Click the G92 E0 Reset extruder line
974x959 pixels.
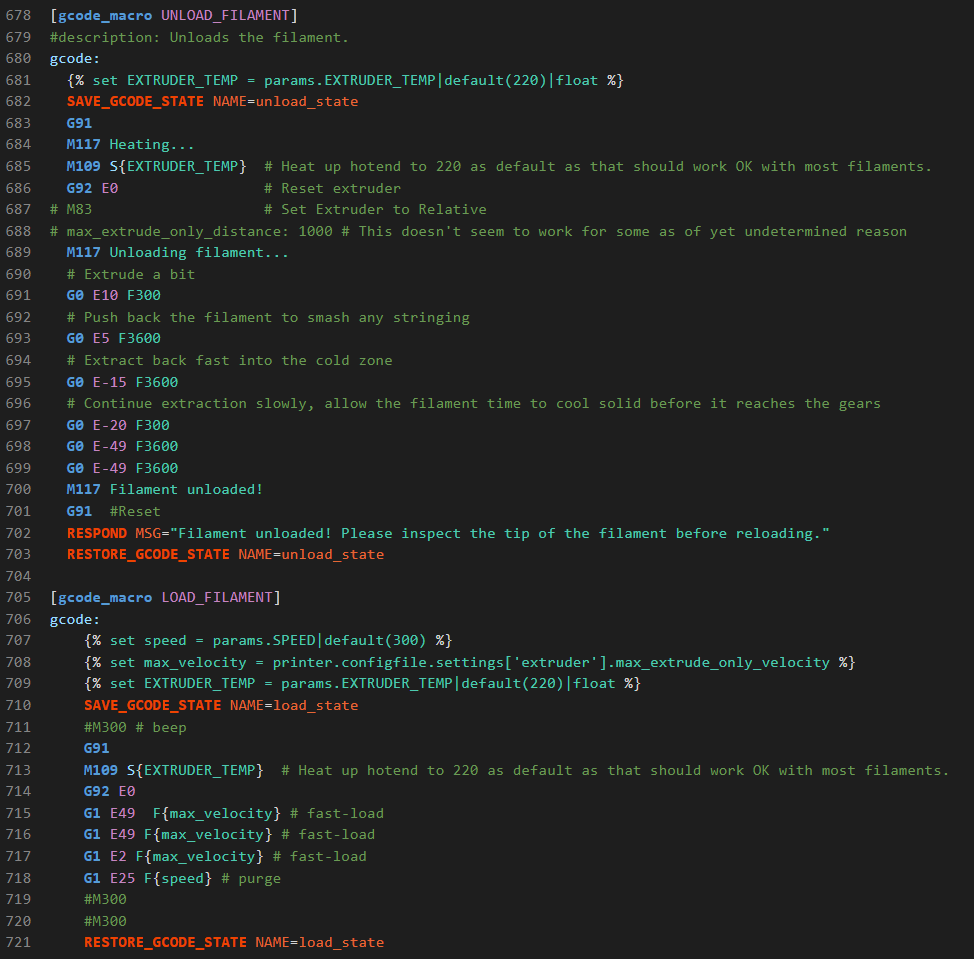[234, 188]
